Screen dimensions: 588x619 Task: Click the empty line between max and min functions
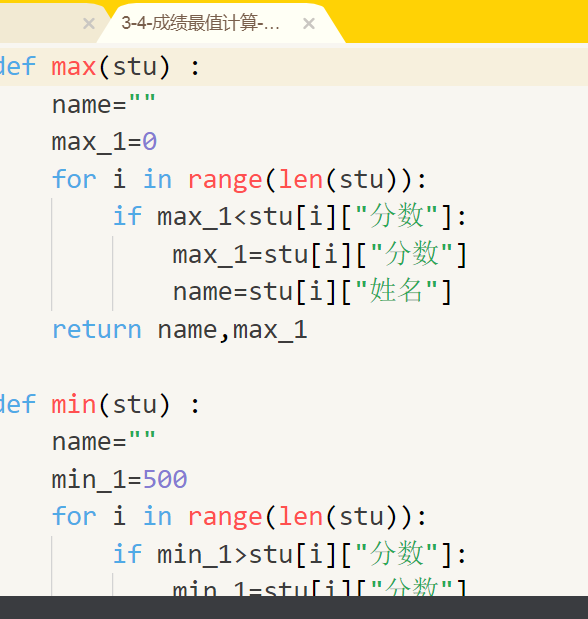[294, 367]
